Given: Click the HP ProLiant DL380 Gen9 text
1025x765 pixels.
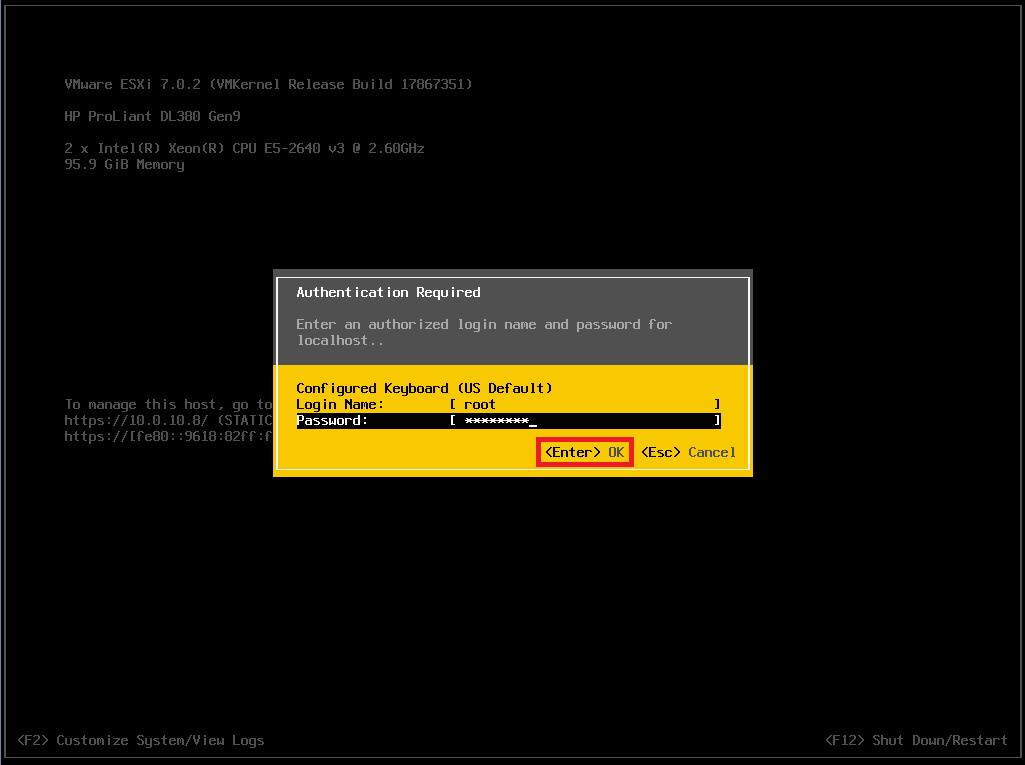Looking at the screenshot, I should pos(152,116).
